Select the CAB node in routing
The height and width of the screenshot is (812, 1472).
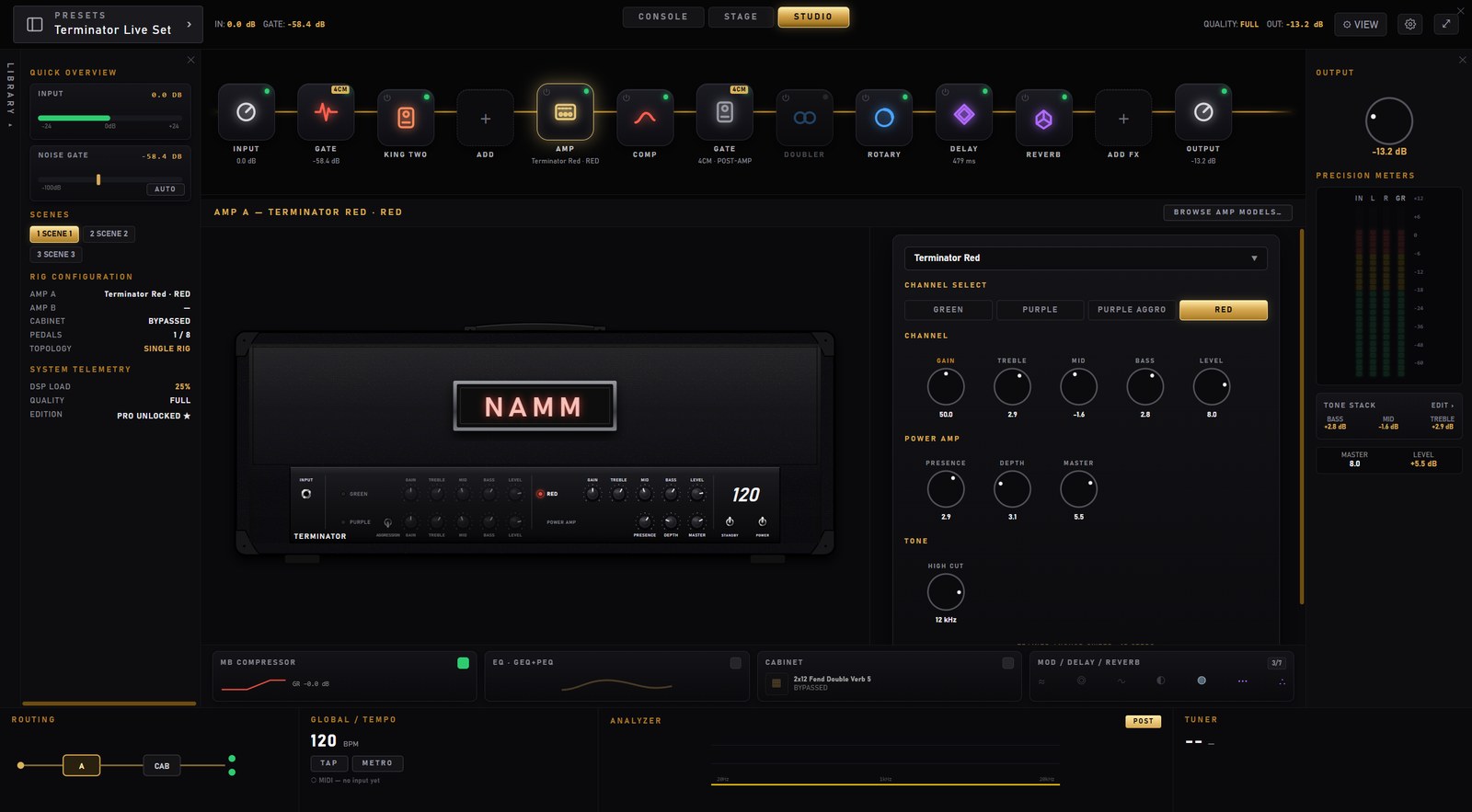click(x=162, y=765)
